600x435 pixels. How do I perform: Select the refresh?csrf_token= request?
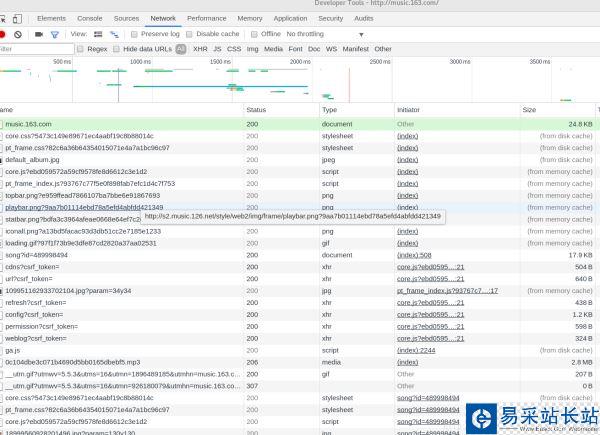tap(298, 303)
